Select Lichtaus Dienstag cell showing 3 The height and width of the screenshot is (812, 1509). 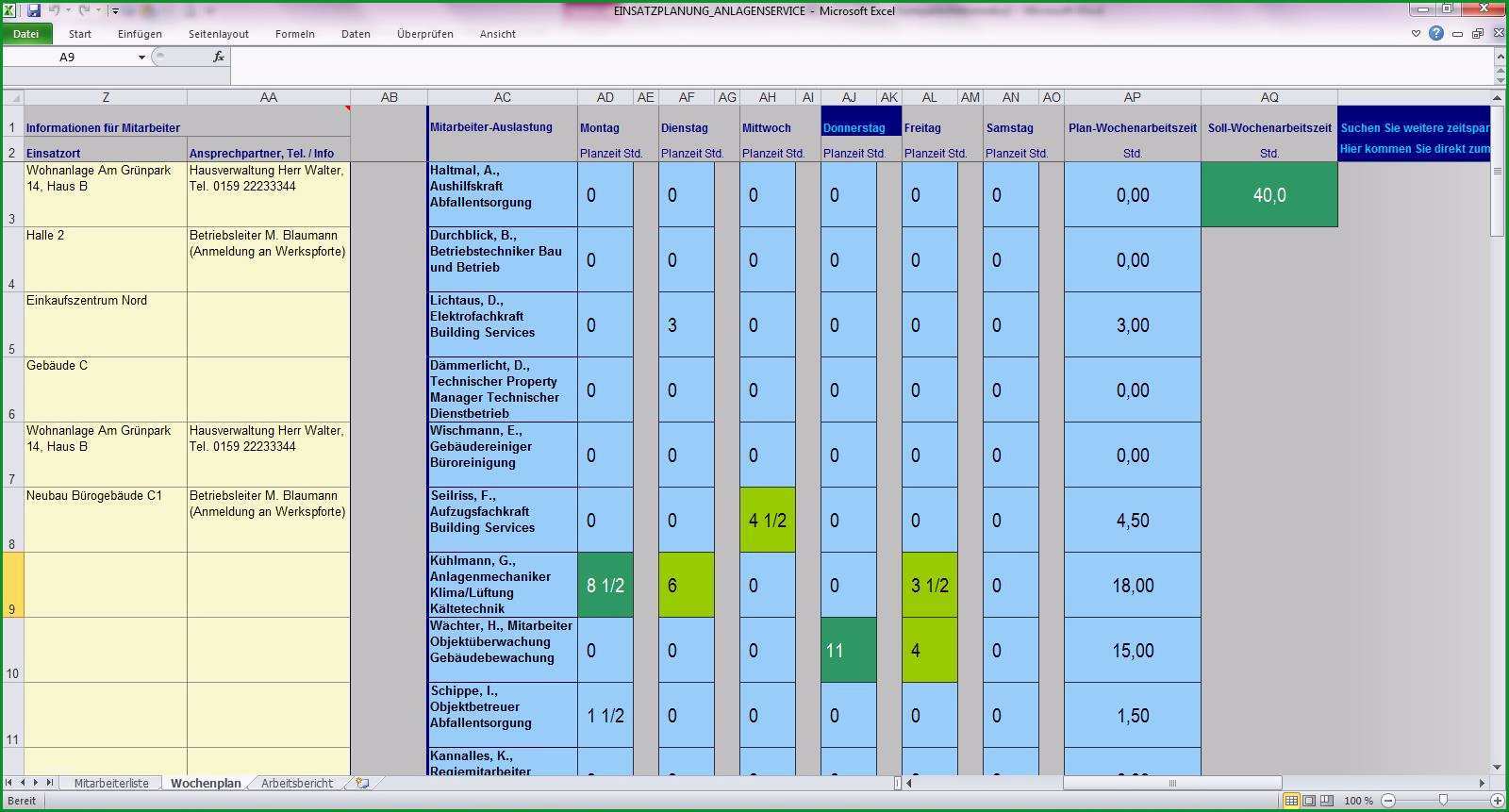[x=687, y=324]
